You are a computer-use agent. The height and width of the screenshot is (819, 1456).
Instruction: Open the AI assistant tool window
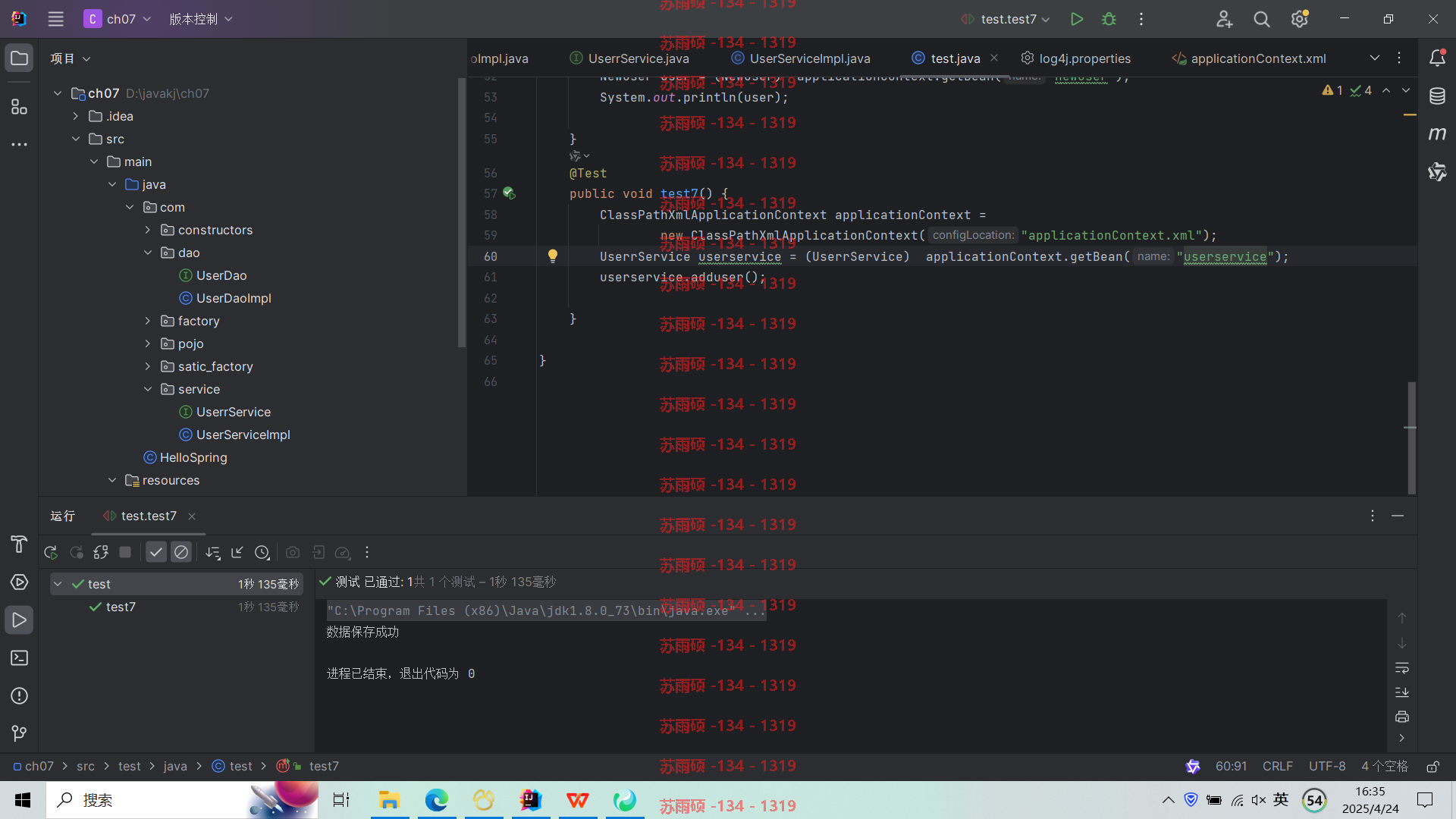[1437, 172]
